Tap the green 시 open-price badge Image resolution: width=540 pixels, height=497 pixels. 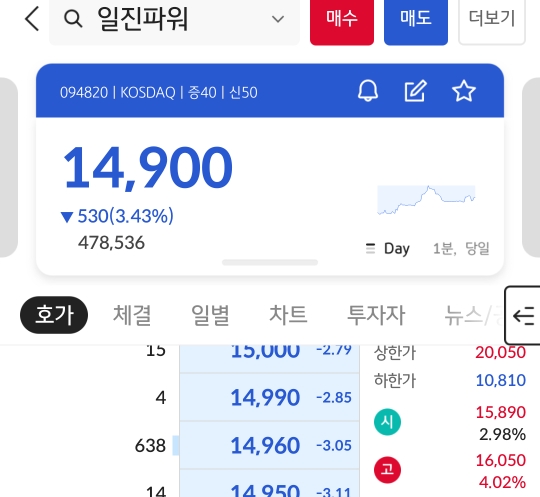click(387, 422)
